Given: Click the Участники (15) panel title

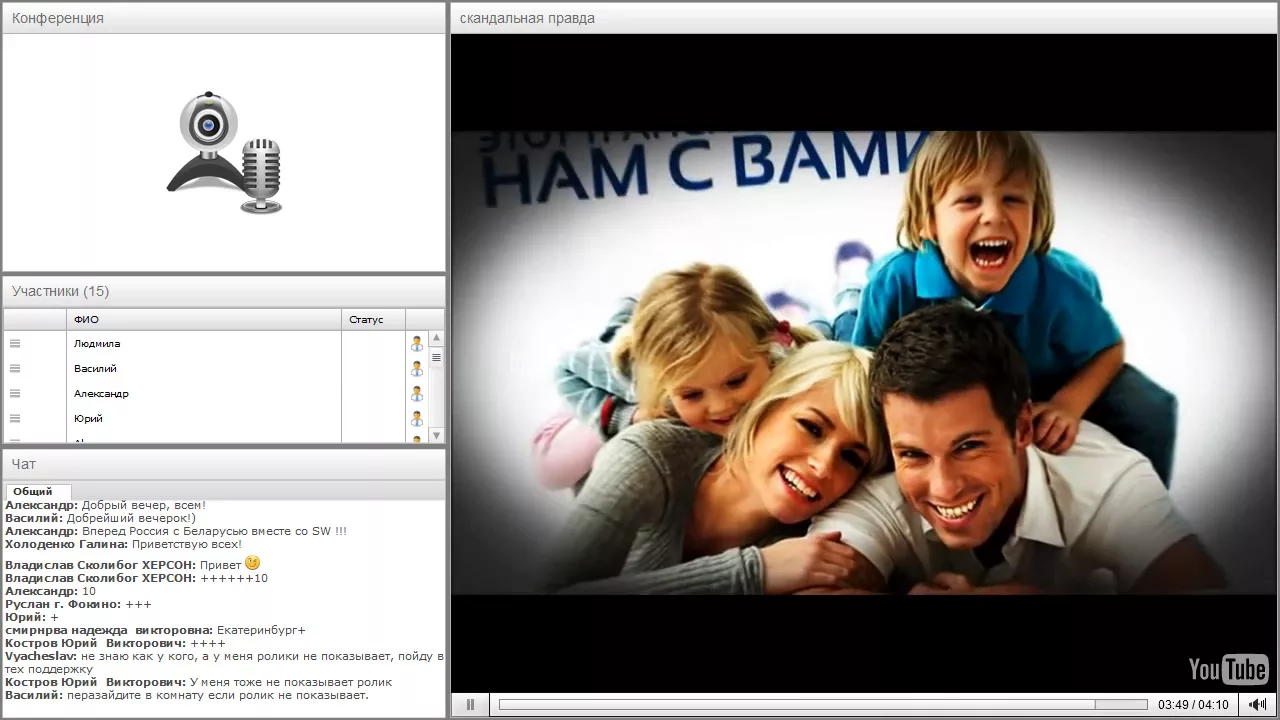Looking at the screenshot, I should click(60, 291).
